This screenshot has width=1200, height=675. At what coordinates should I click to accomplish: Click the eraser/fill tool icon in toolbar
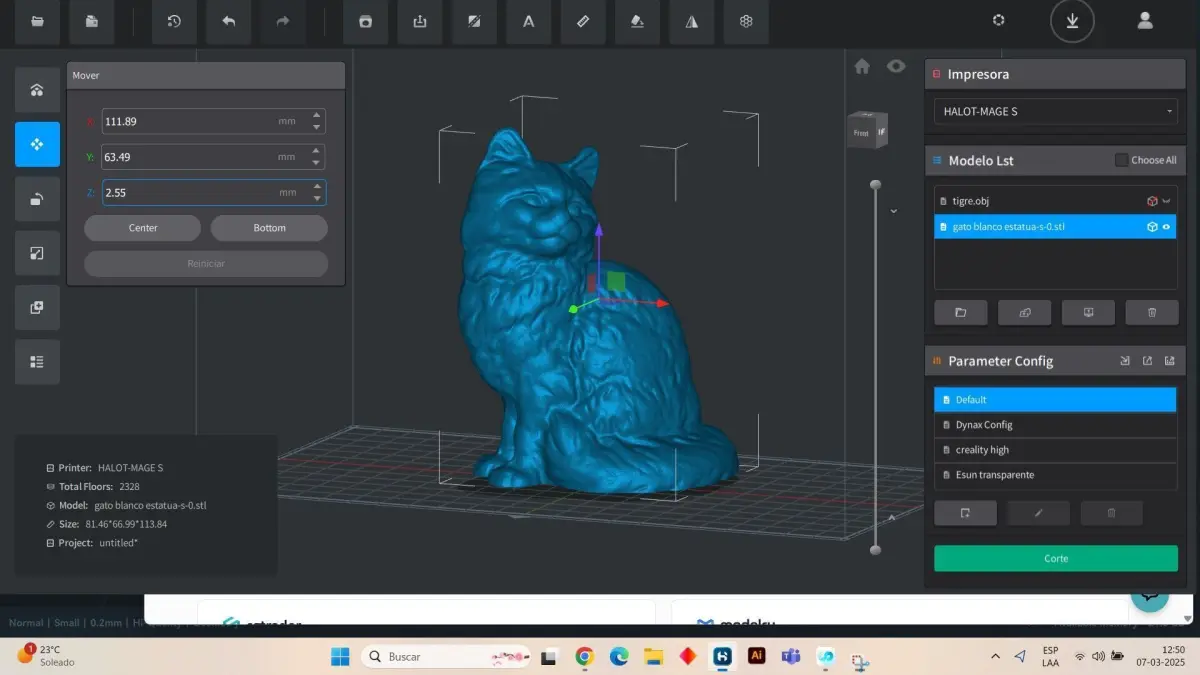coord(637,21)
